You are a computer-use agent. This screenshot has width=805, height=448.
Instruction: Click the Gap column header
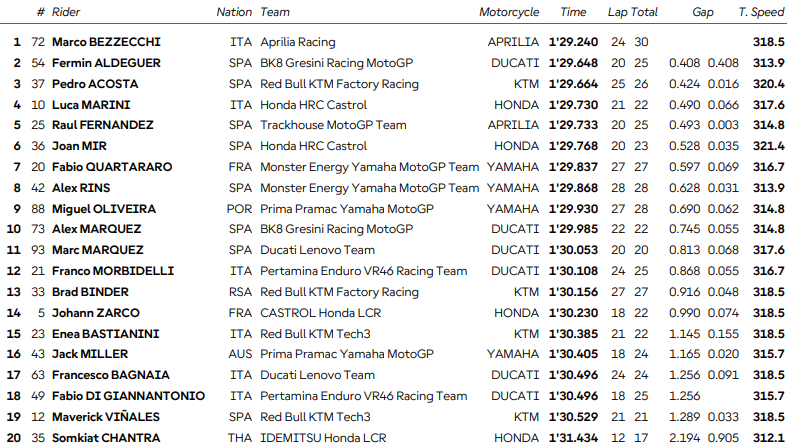coord(703,13)
